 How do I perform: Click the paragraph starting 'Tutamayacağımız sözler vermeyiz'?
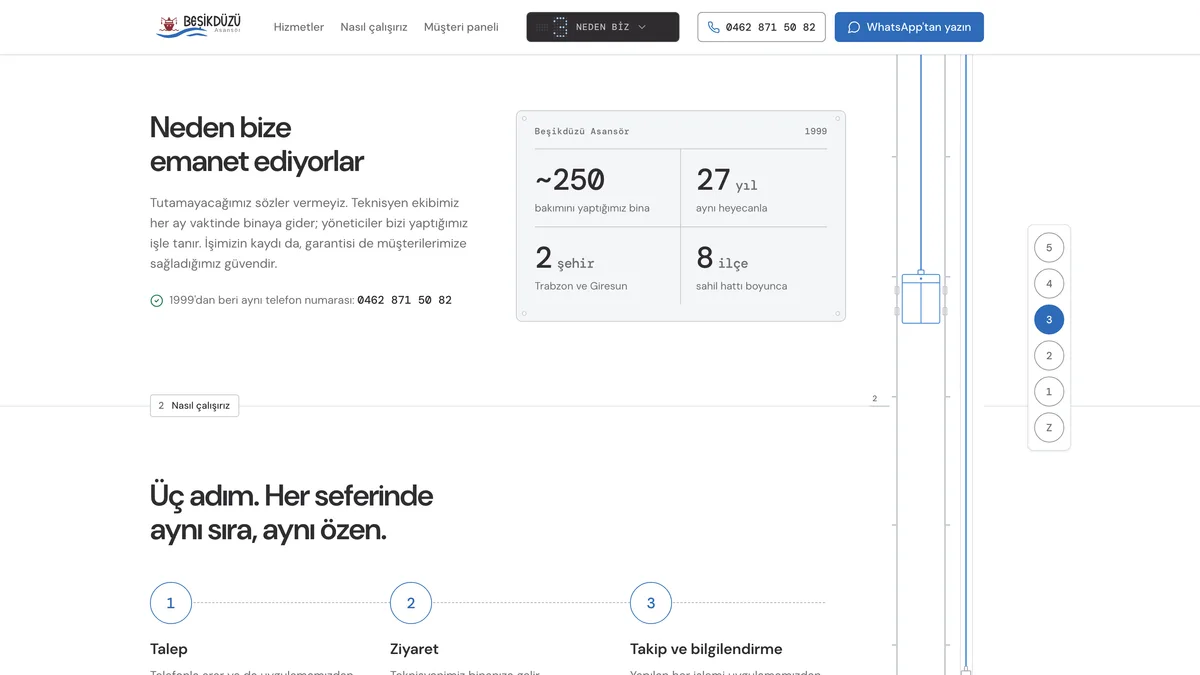point(309,233)
